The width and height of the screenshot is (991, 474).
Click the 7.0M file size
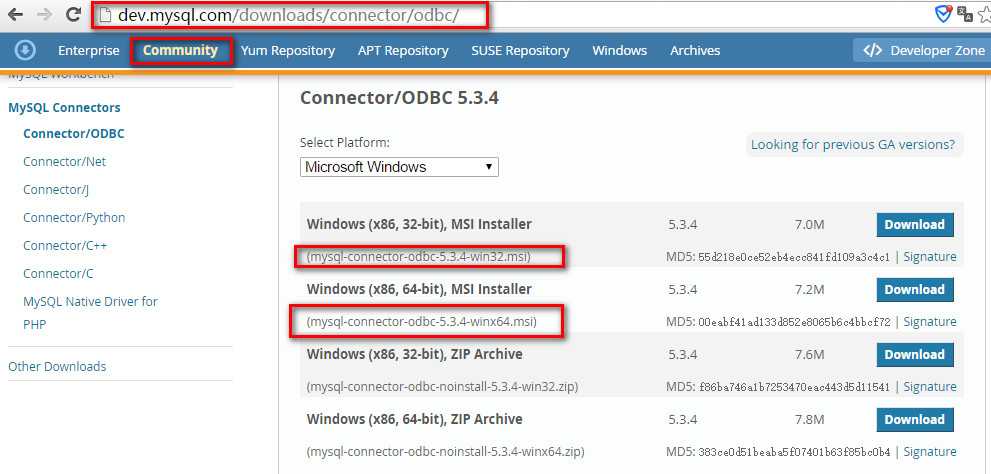[x=809, y=225]
